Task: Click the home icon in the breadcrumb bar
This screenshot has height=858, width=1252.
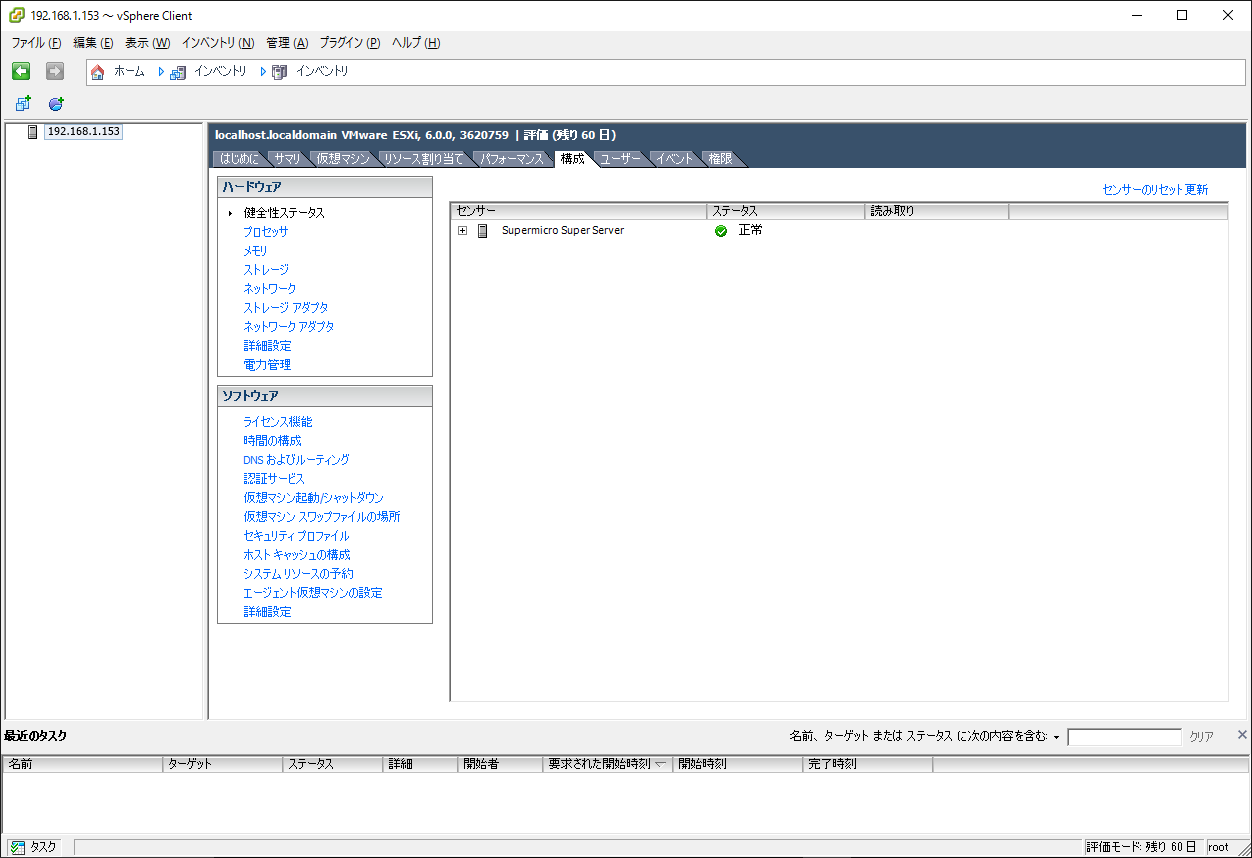Action: (x=98, y=72)
